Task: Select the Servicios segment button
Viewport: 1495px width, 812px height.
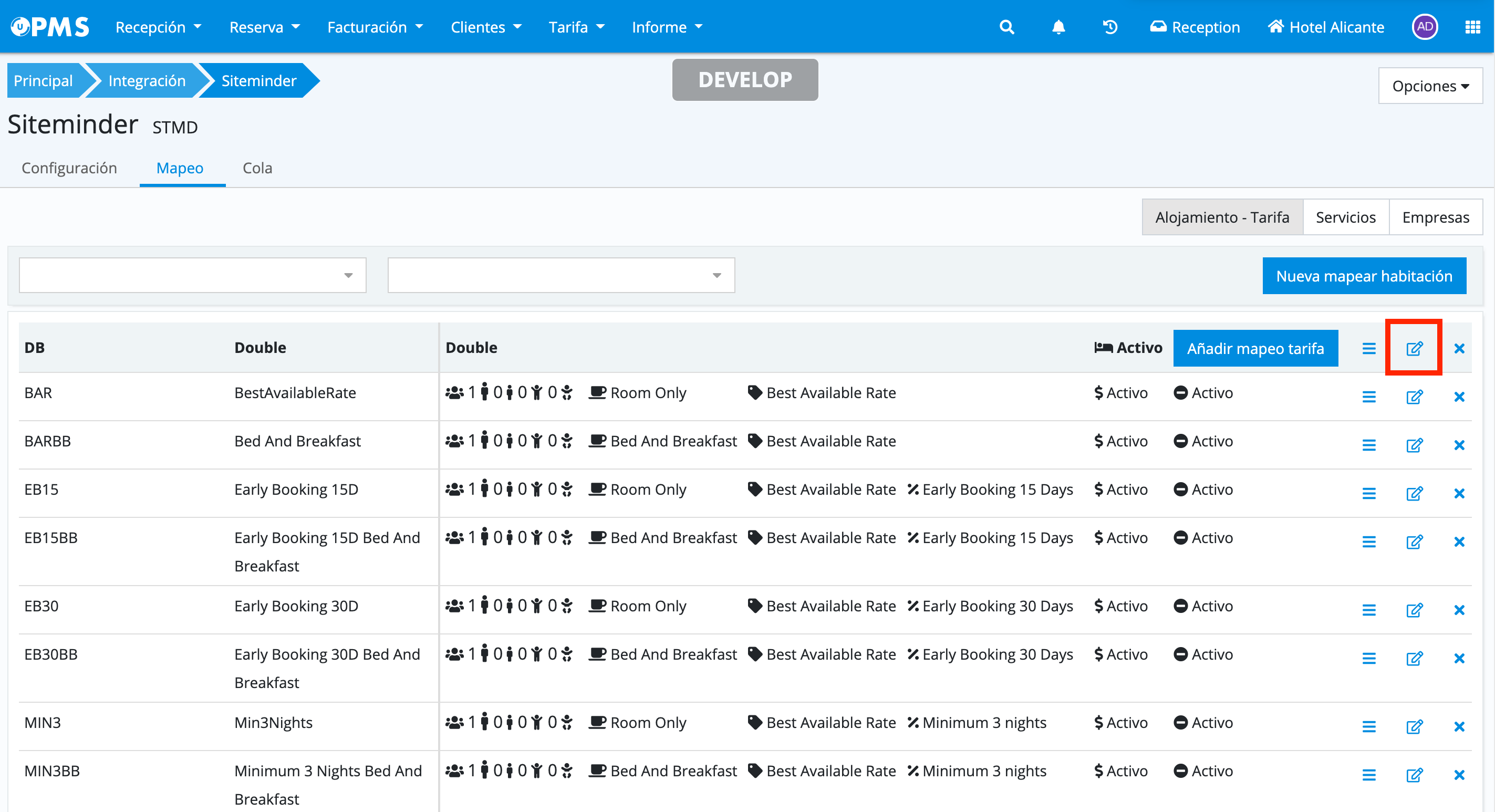Action: coord(1345,217)
